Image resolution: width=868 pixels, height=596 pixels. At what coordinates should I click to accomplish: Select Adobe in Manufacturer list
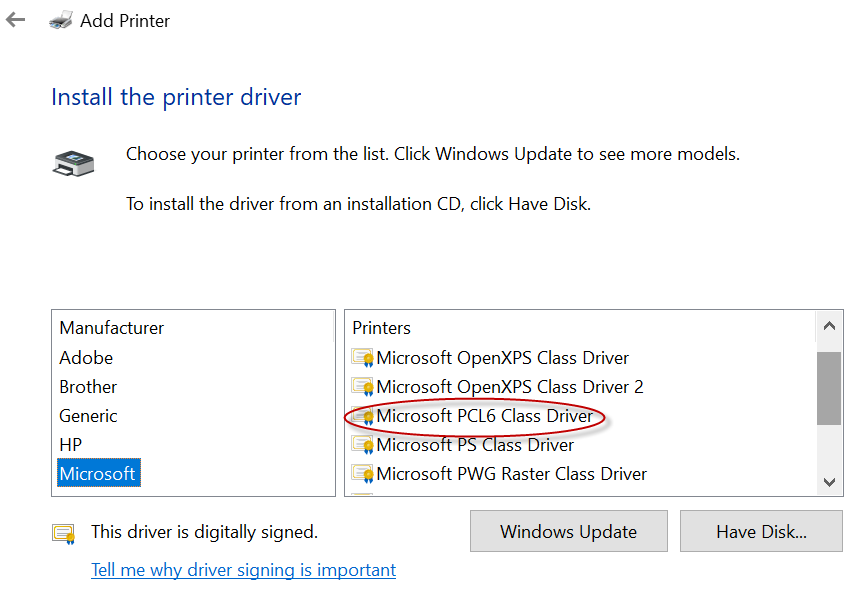click(86, 358)
